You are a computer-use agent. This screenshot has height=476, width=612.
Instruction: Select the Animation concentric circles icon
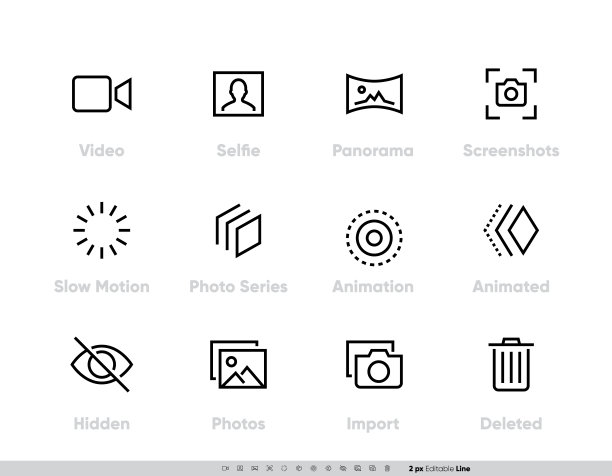pos(373,238)
